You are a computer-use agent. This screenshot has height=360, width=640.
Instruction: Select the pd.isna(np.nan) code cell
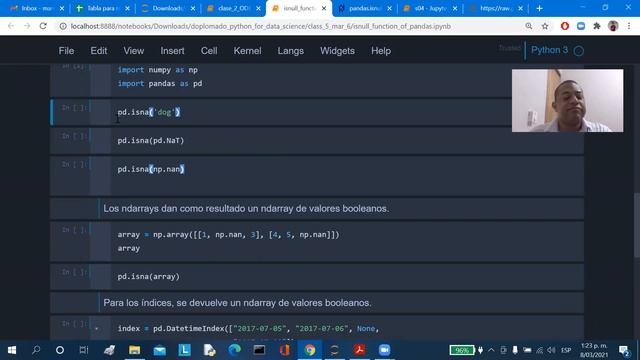pyautogui.click(x=317, y=176)
